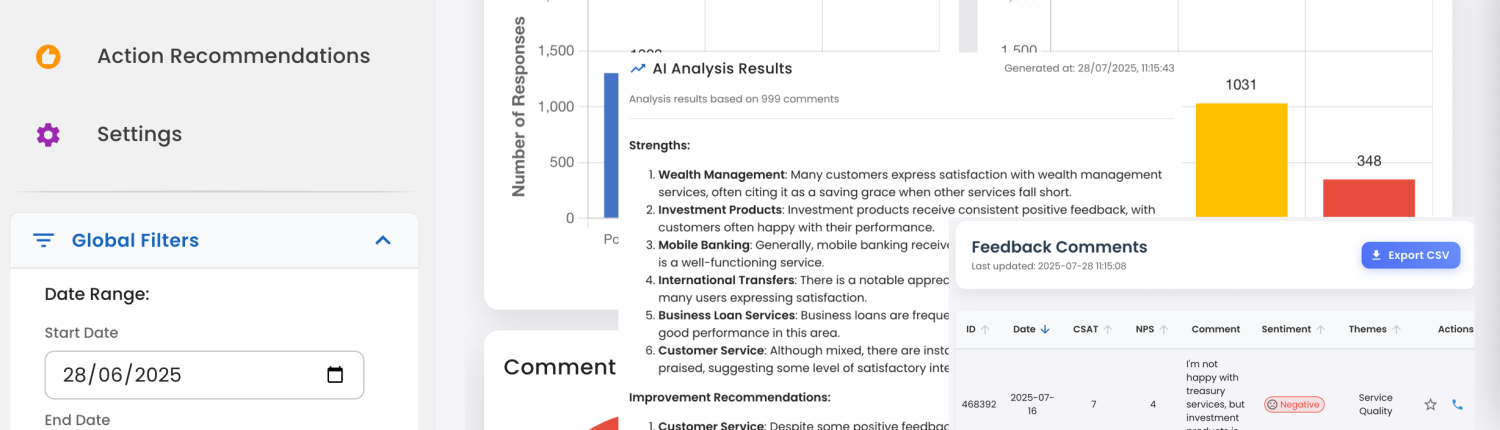The height and width of the screenshot is (430, 1500).
Task: Click the purple Settings gear icon
Action: (48, 135)
